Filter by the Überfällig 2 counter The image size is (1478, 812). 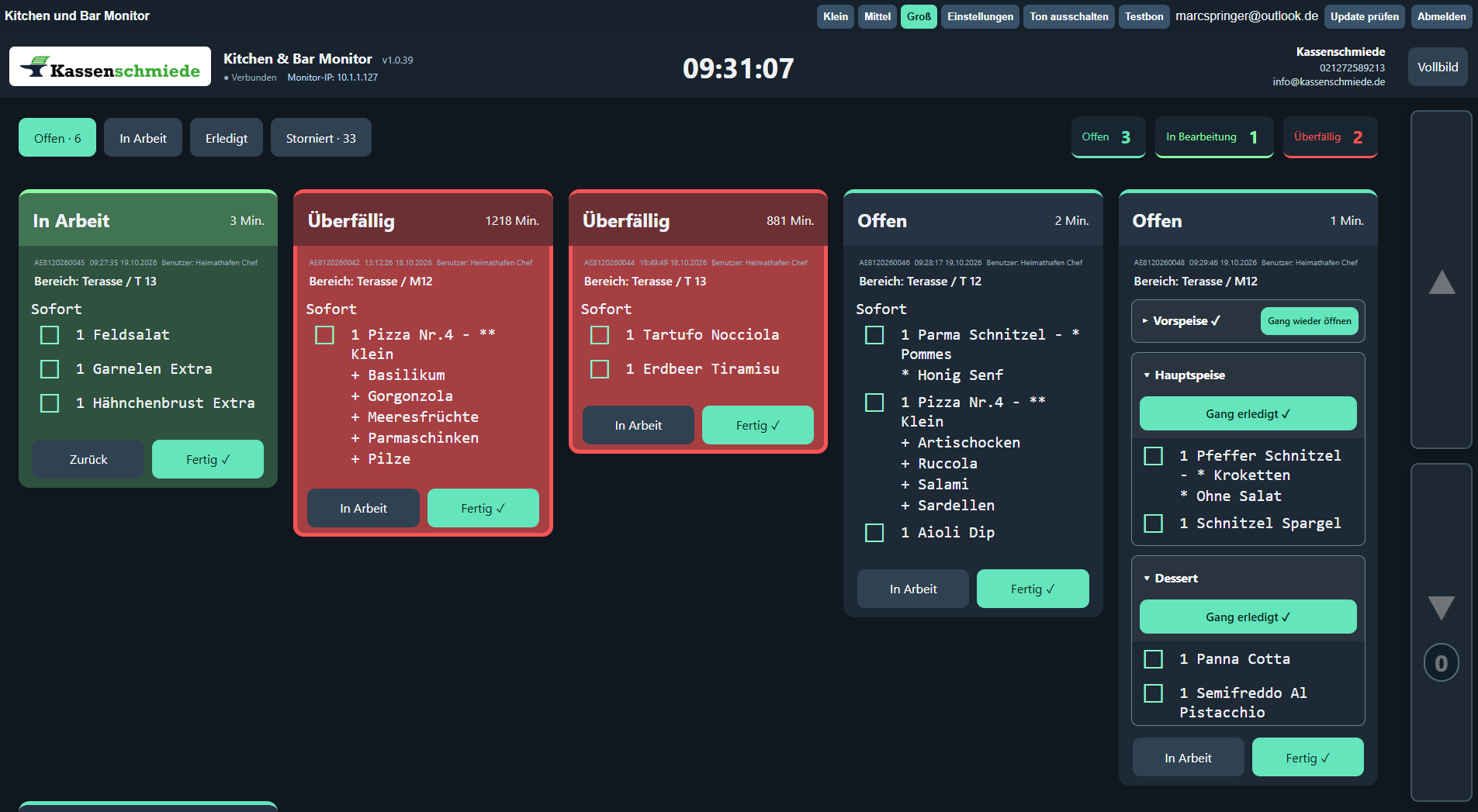pos(1330,137)
